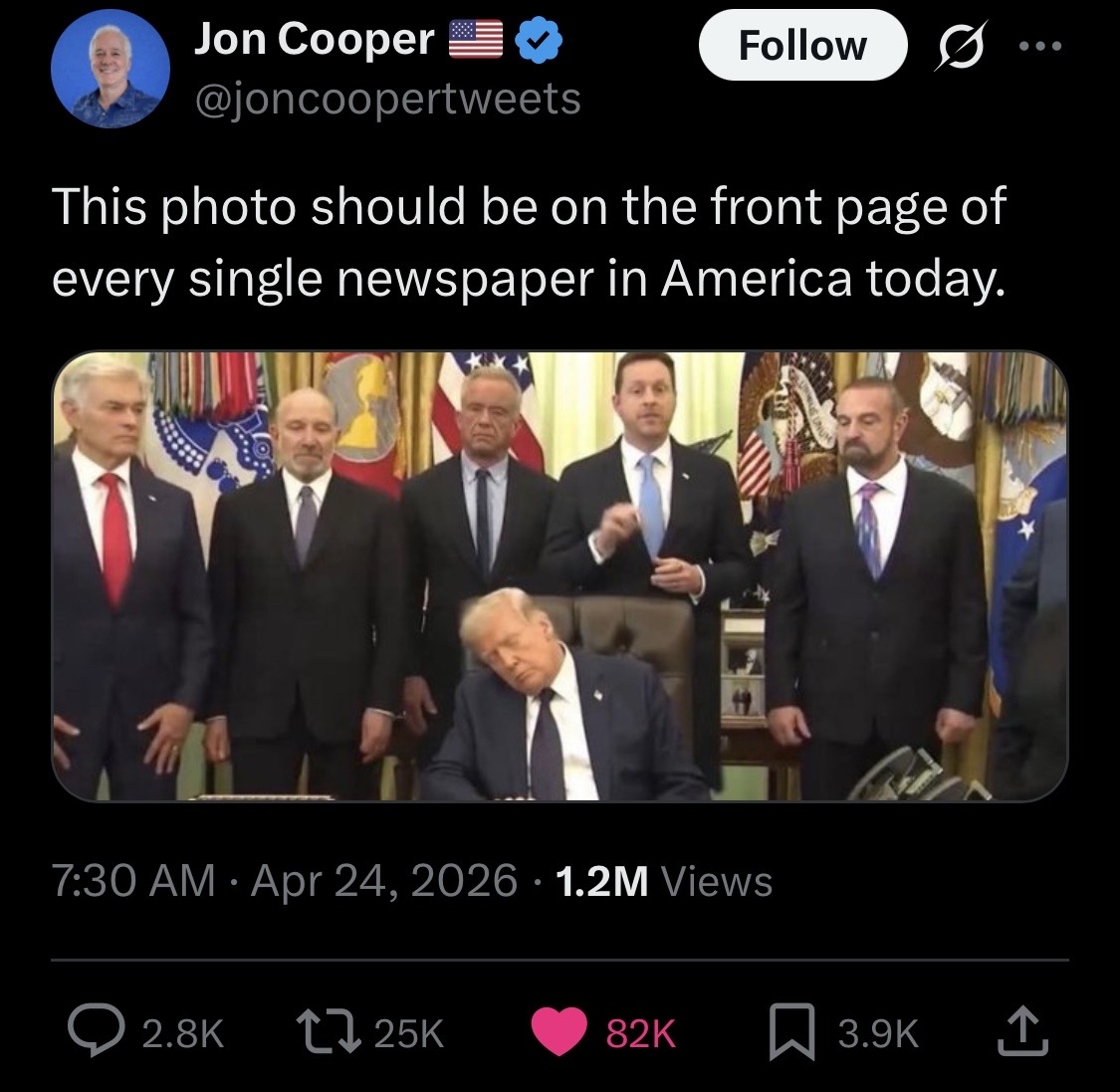Open the Grok slash-circle icon
This screenshot has width=1120, height=1092.
pos(960,46)
